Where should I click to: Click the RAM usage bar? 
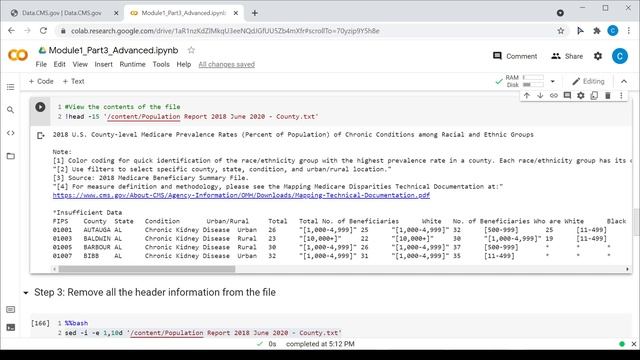coord(533,77)
